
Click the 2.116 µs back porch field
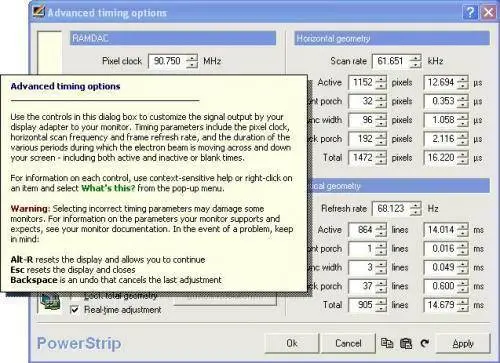coord(441,139)
